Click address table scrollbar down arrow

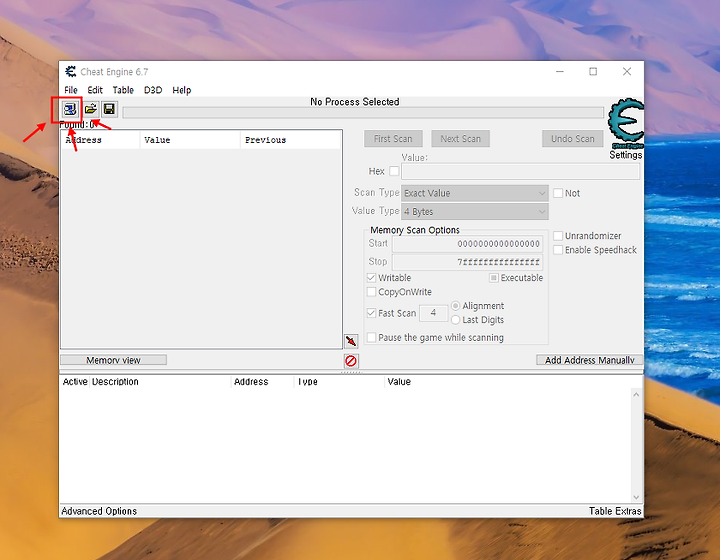coord(636,497)
